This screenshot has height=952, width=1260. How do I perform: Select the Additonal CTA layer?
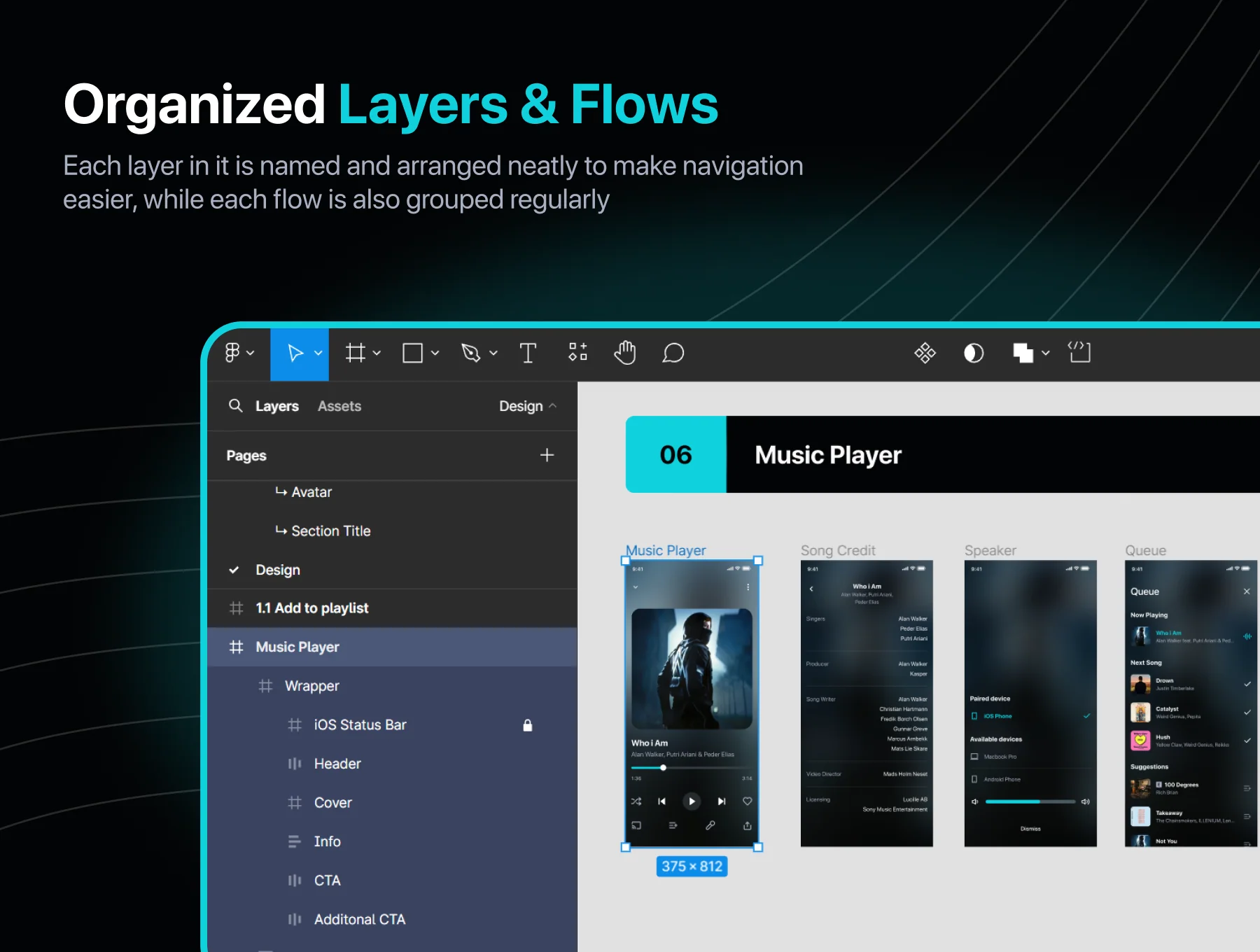392,919
